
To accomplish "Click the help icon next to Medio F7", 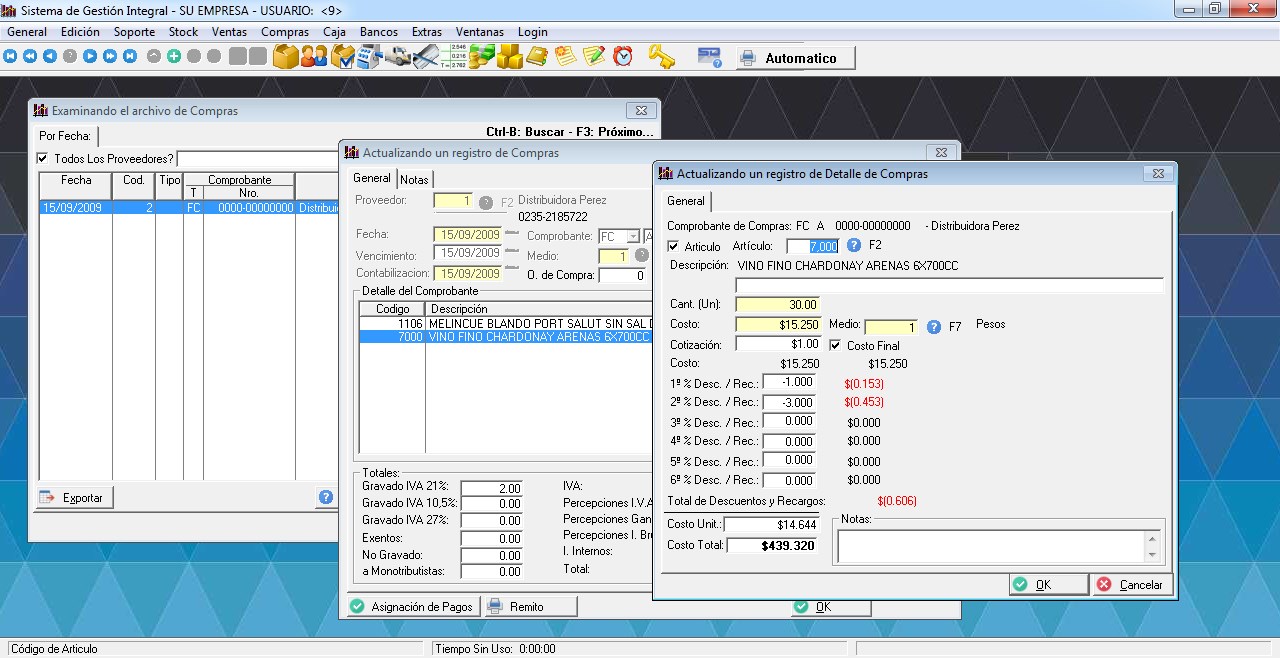I will pos(934,326).
